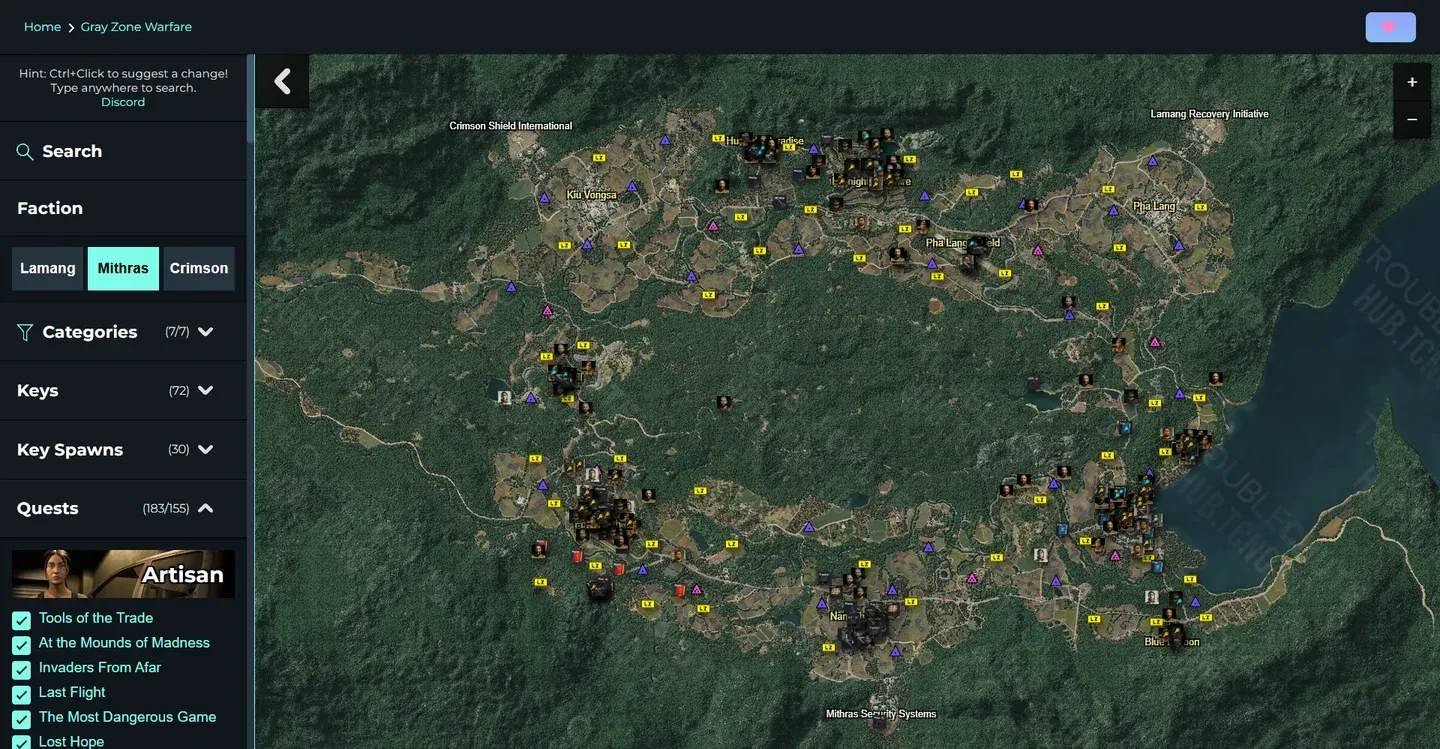This screenshot has height=749, width=1440.
Task: Select the purple triangle south of Nam Thaven cluster
Action: click(x=895, y=651)
